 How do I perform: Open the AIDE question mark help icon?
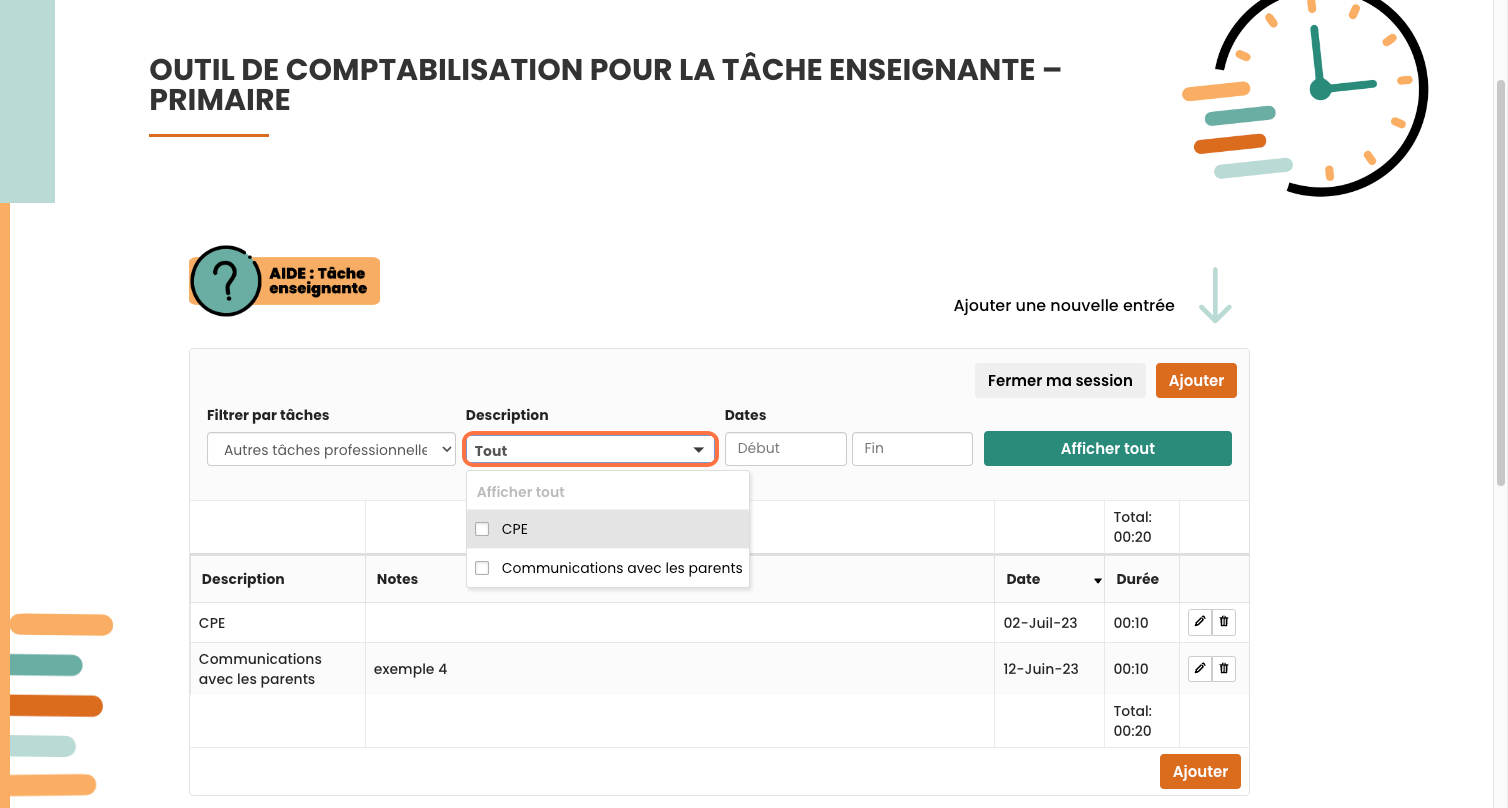226,281
